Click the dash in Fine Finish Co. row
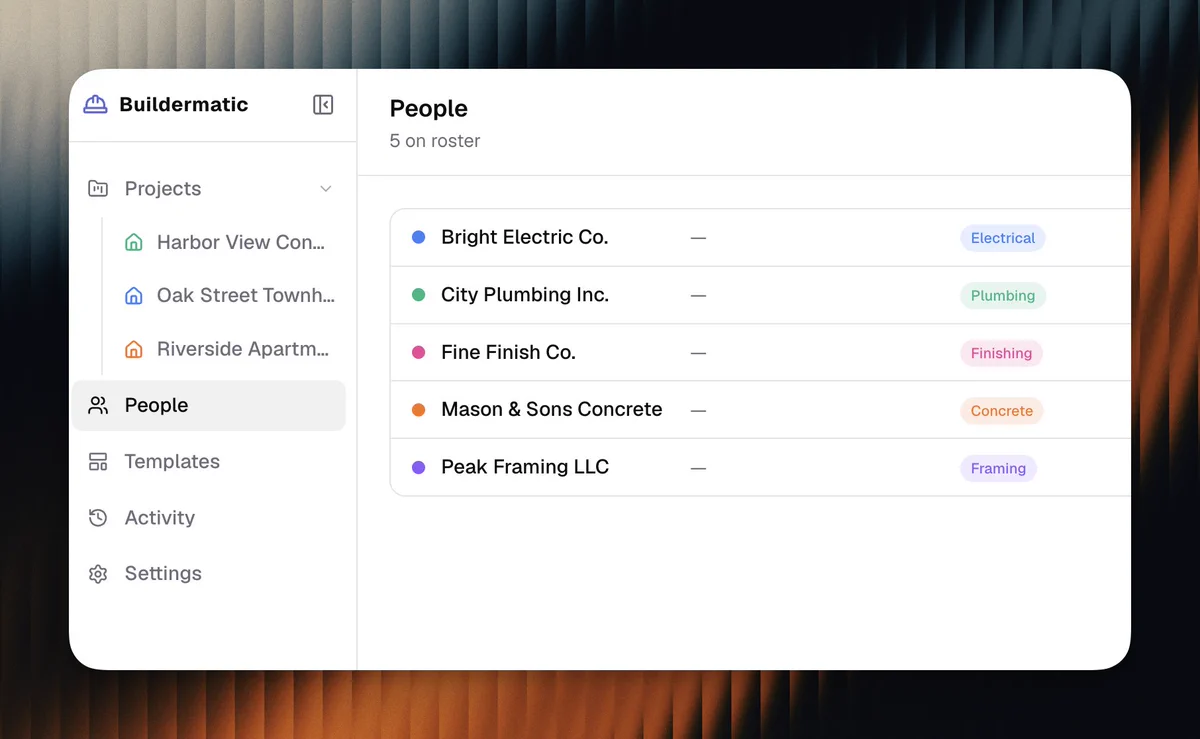The image size is (1200, 739). pyautogui.click(x=698, y=353)
